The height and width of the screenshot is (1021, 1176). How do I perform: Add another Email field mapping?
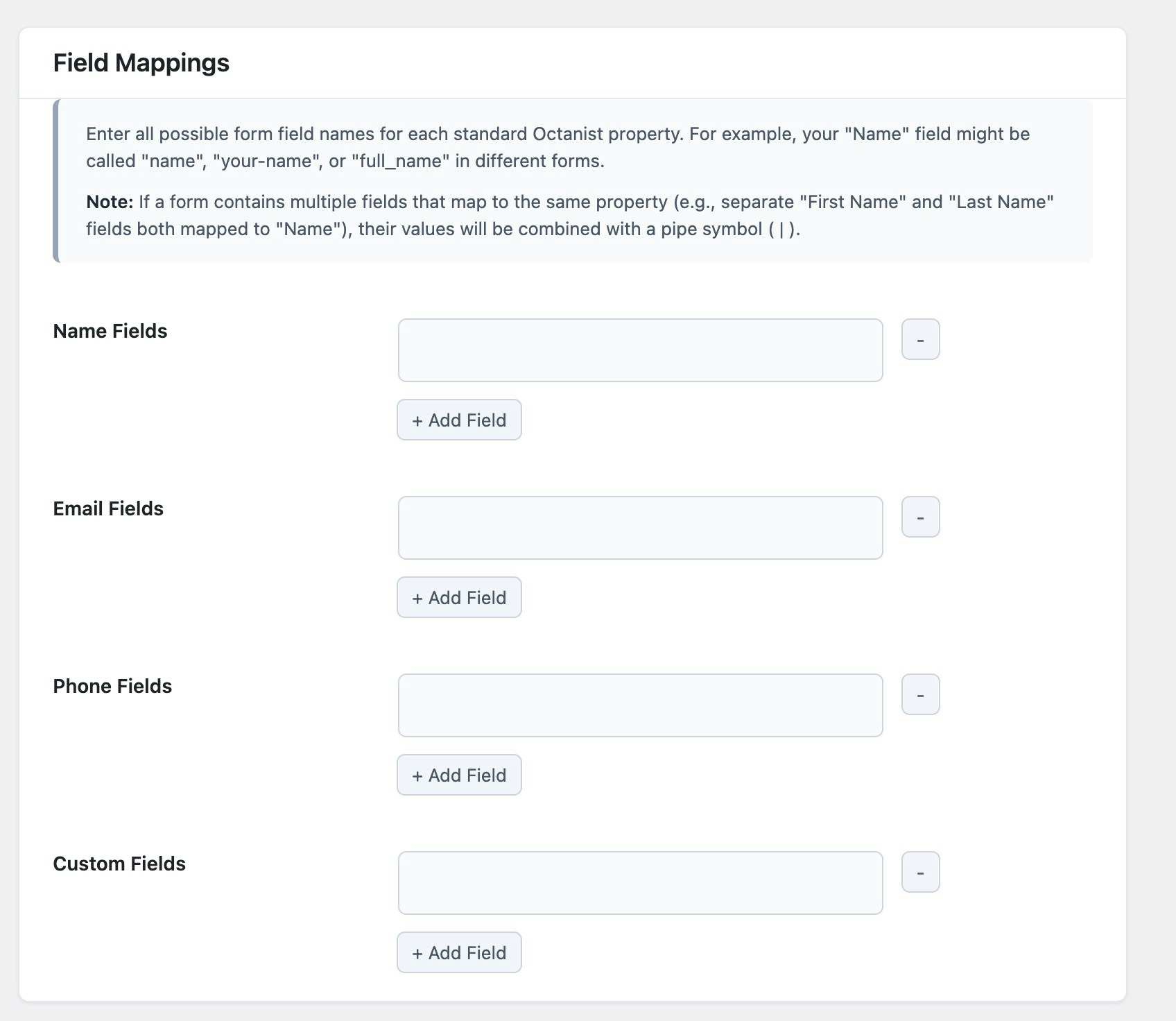tap(459, 597)
